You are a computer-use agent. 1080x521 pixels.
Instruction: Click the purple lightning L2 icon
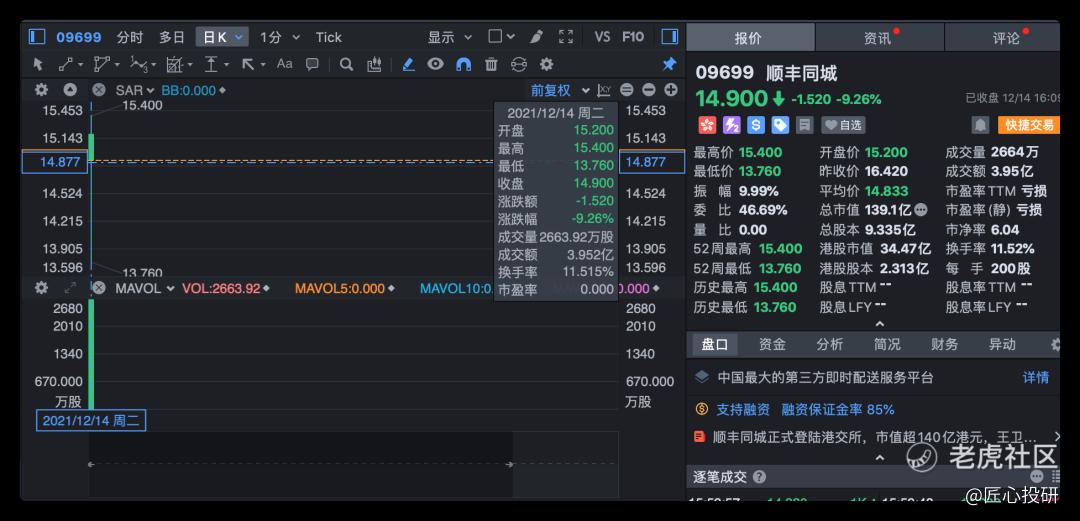click(x=731, y=125)
